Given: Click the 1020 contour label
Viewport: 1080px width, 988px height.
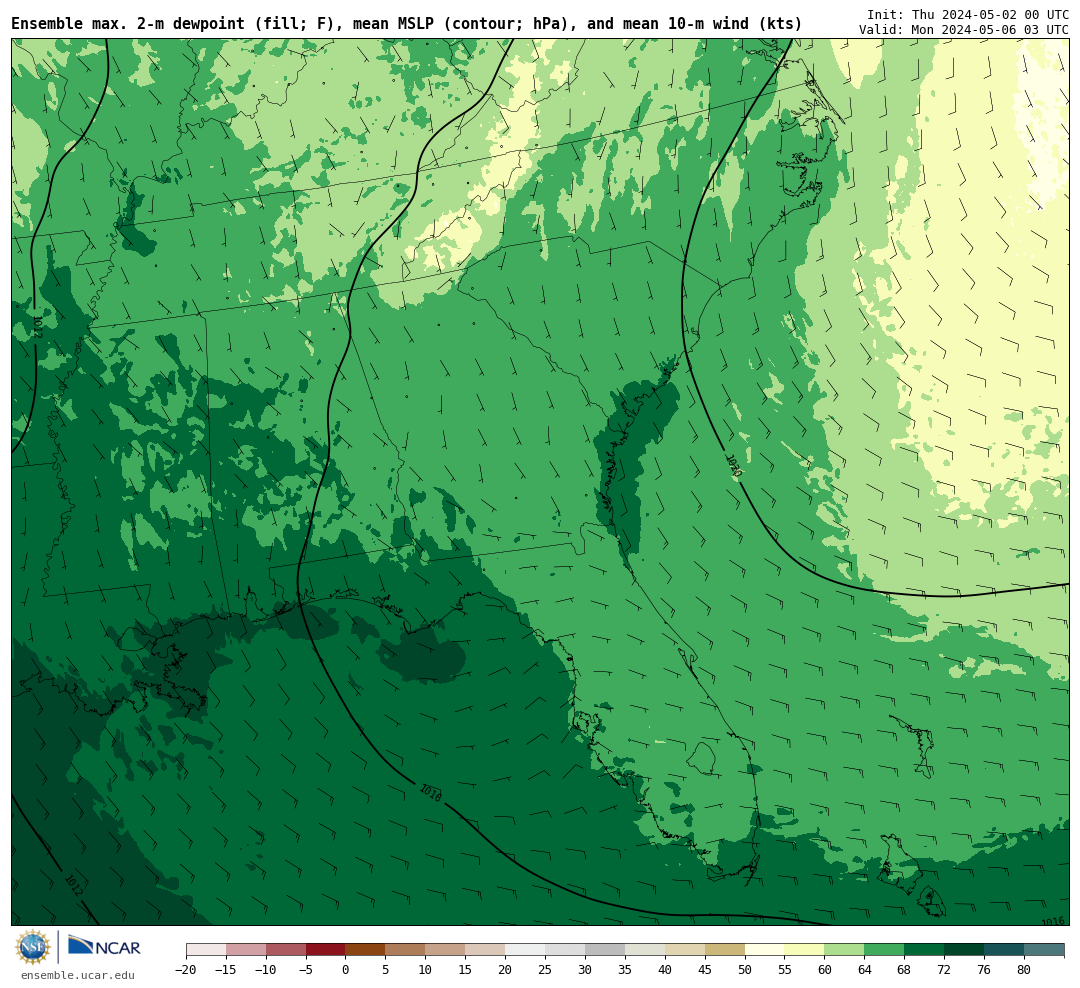Looking at the screenshot, I should (733, 466).
